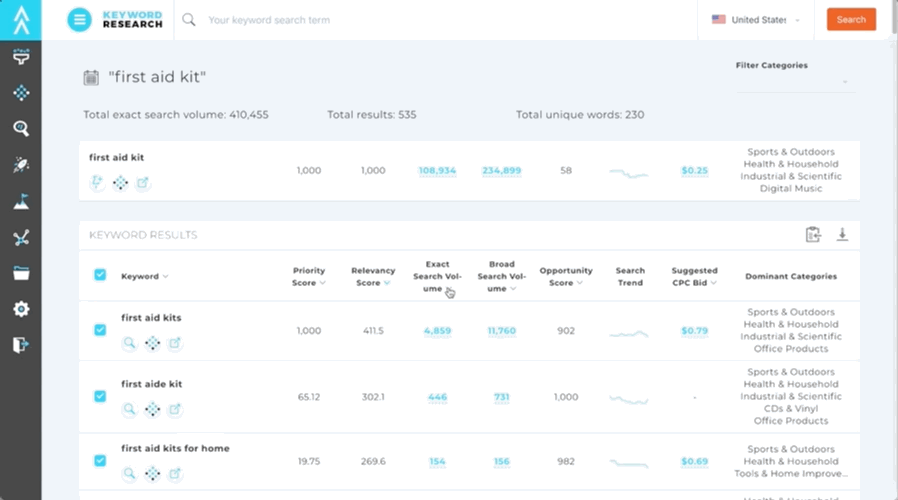898x500 pixels.
Task: Uncheck the 'first aid kits' row checkbox
Action: click(100, 330)
